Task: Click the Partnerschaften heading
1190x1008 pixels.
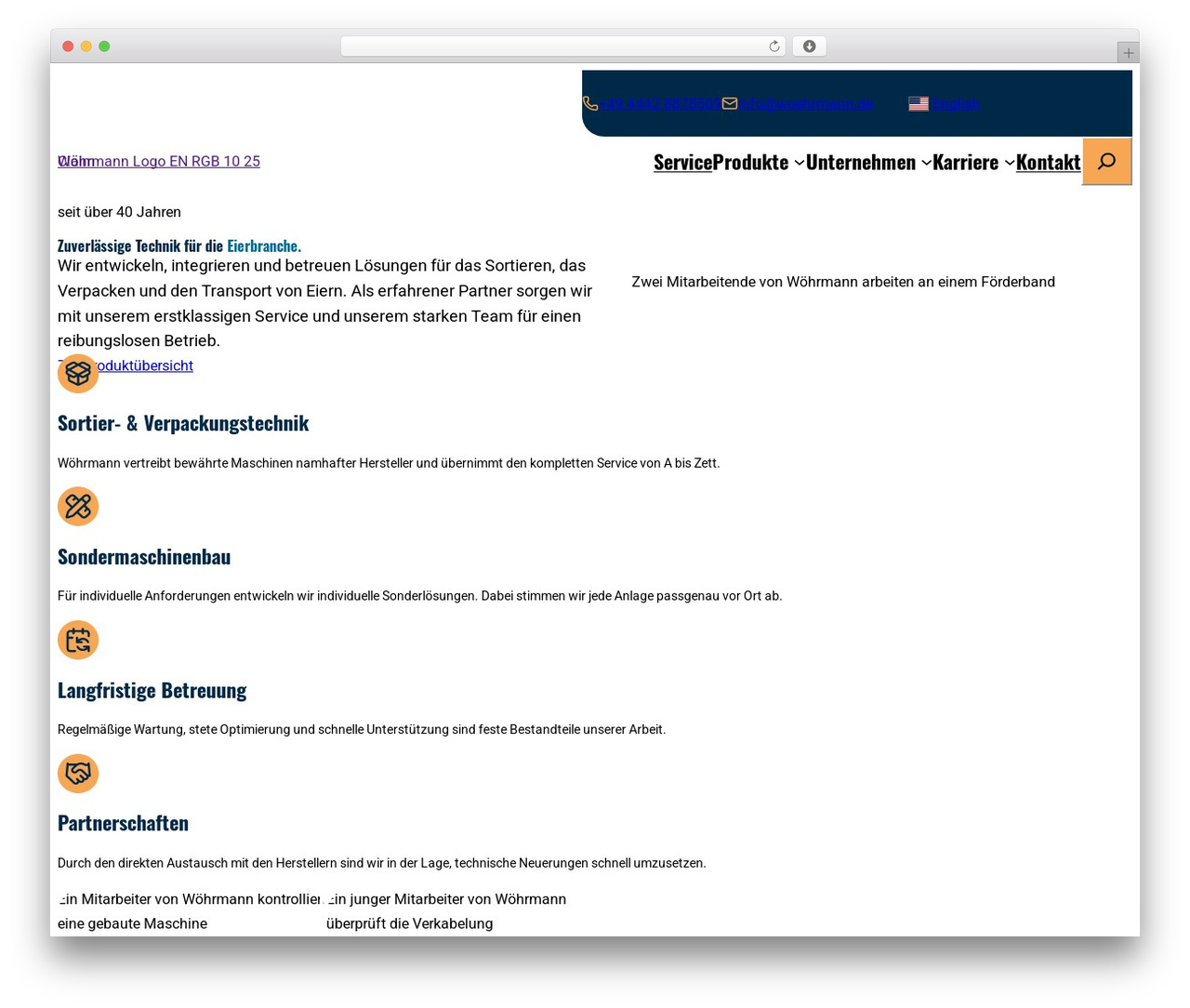Action: (x=123, y=823)
